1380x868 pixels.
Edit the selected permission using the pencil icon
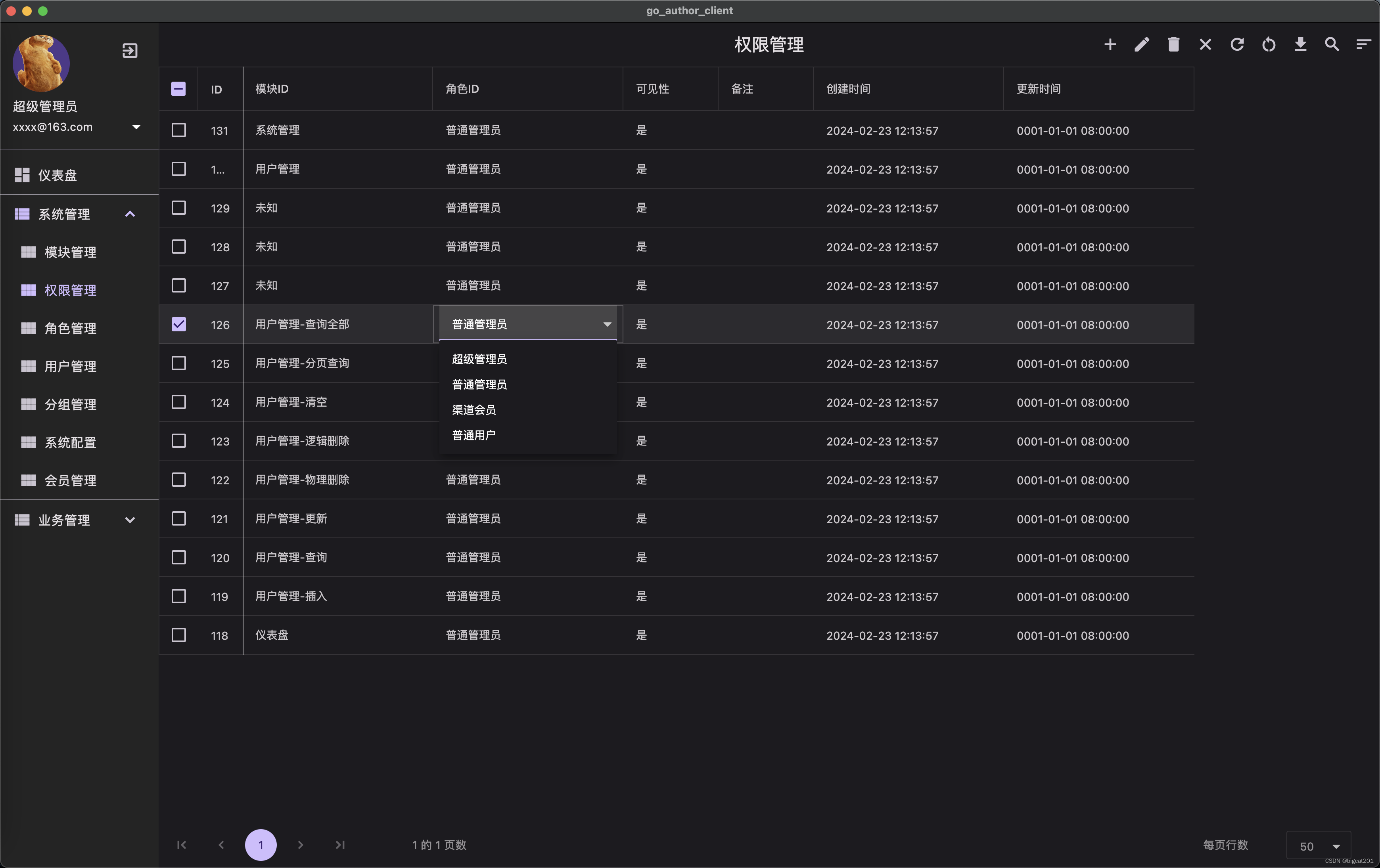pos(1142,44)
